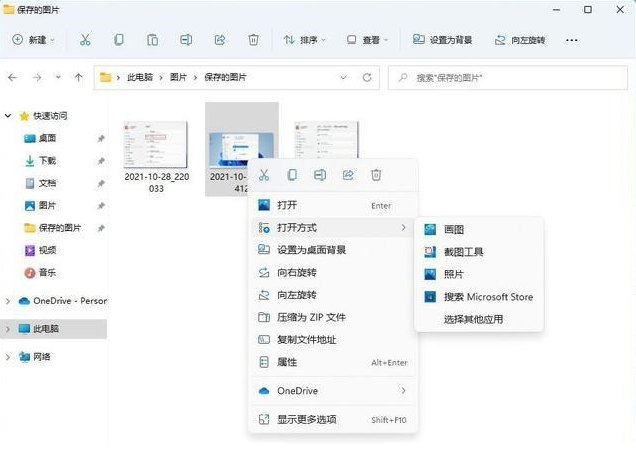Select OneDrive - Personal in the sidebar
The image size is (636, 451).
(x=63, y=301)
